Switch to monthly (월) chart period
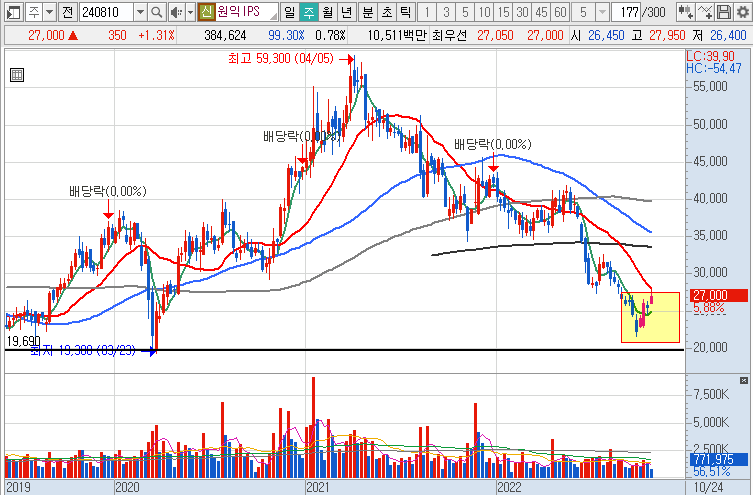Screen dimensions: 753x495 328,12
